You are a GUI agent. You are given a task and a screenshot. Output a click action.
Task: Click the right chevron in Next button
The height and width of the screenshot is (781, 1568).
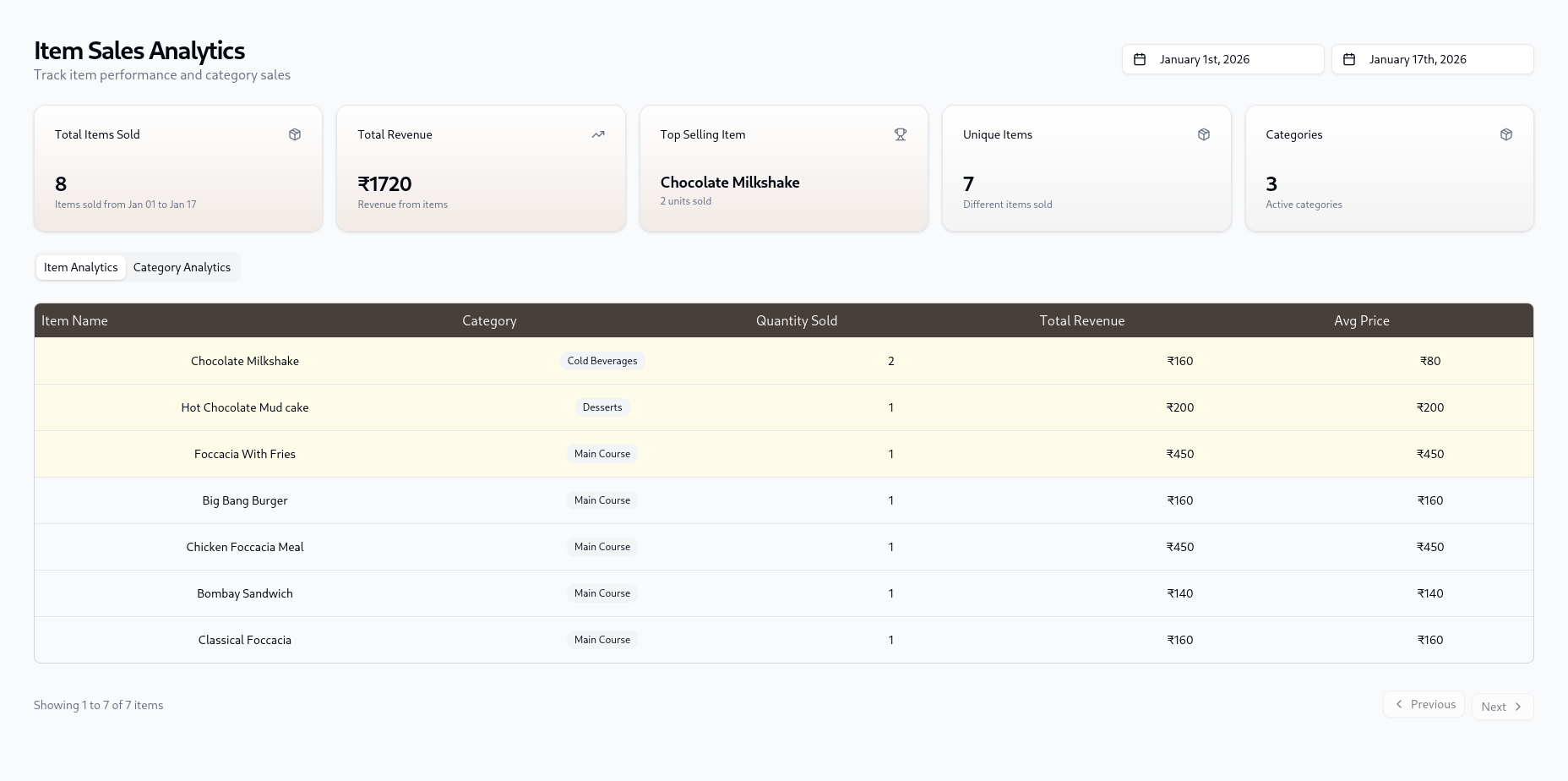tap(1518, 707)
